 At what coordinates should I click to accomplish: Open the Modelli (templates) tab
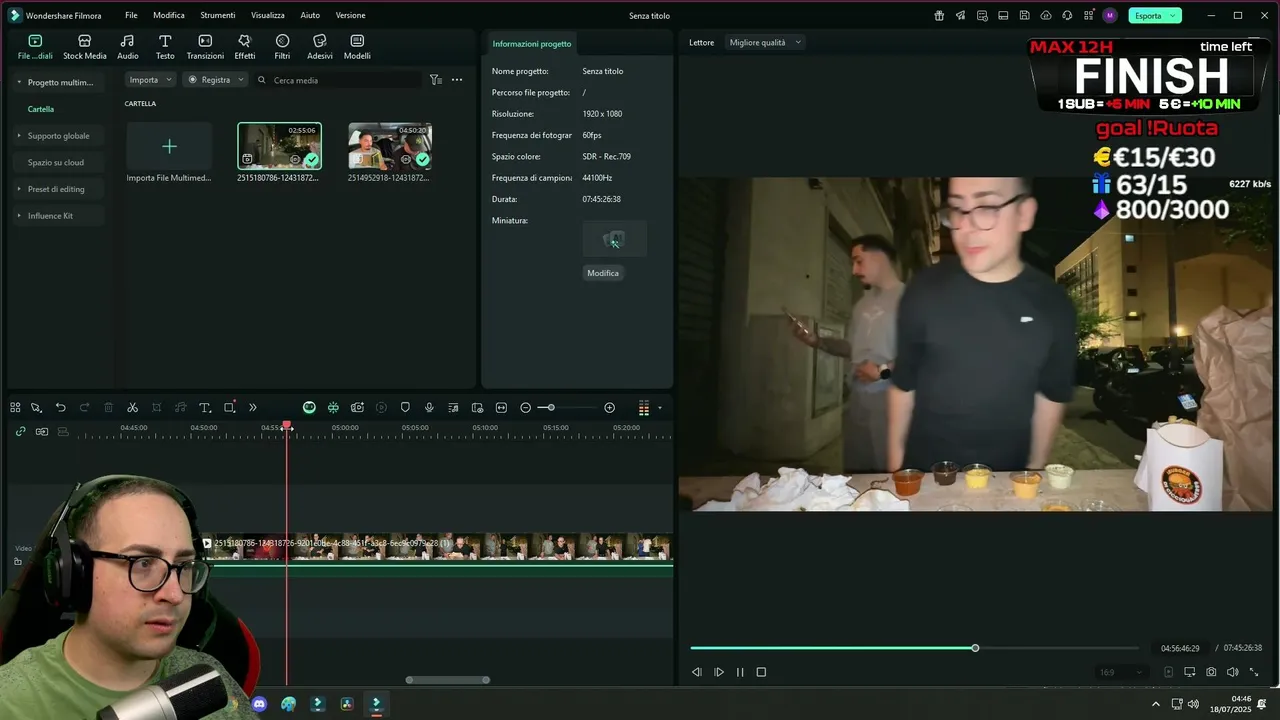point(357,47)
